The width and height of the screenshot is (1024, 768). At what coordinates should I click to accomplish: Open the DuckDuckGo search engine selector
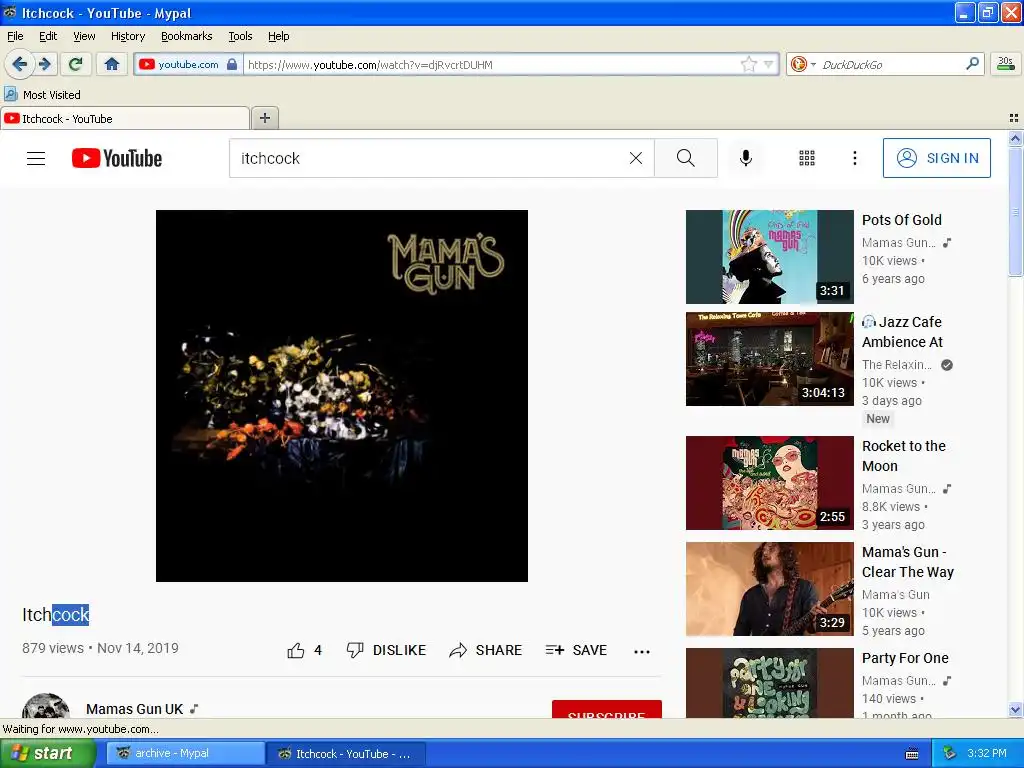[803, 64]
